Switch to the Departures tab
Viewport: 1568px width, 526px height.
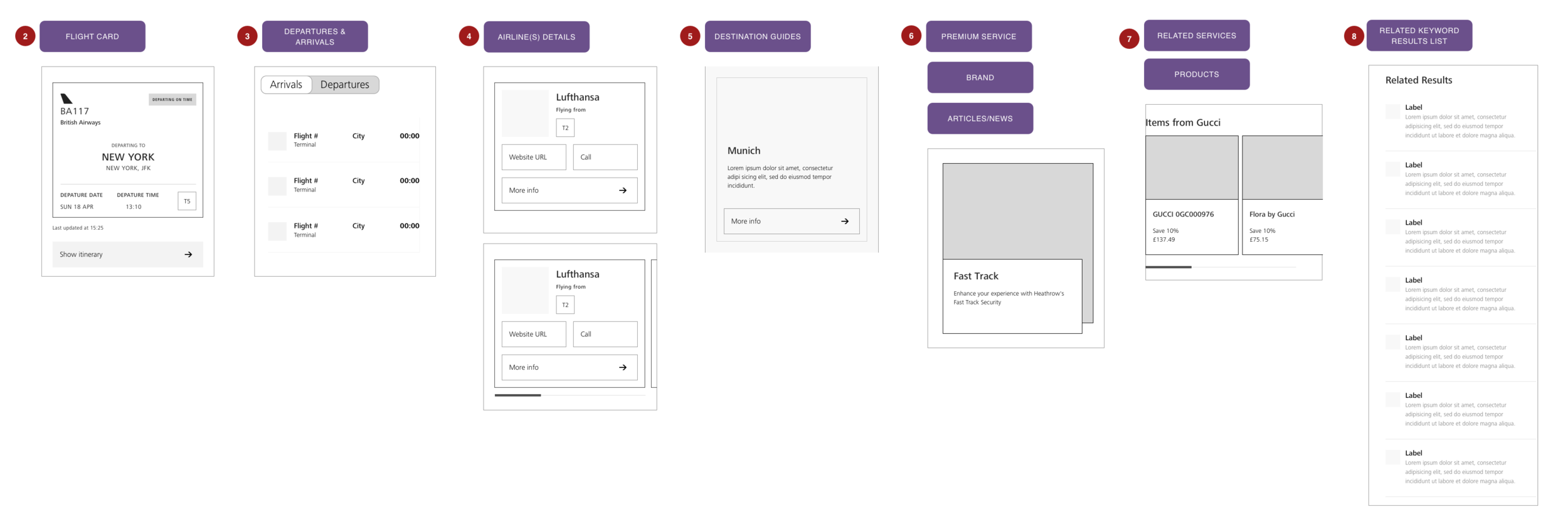click(x=345, y=85)
